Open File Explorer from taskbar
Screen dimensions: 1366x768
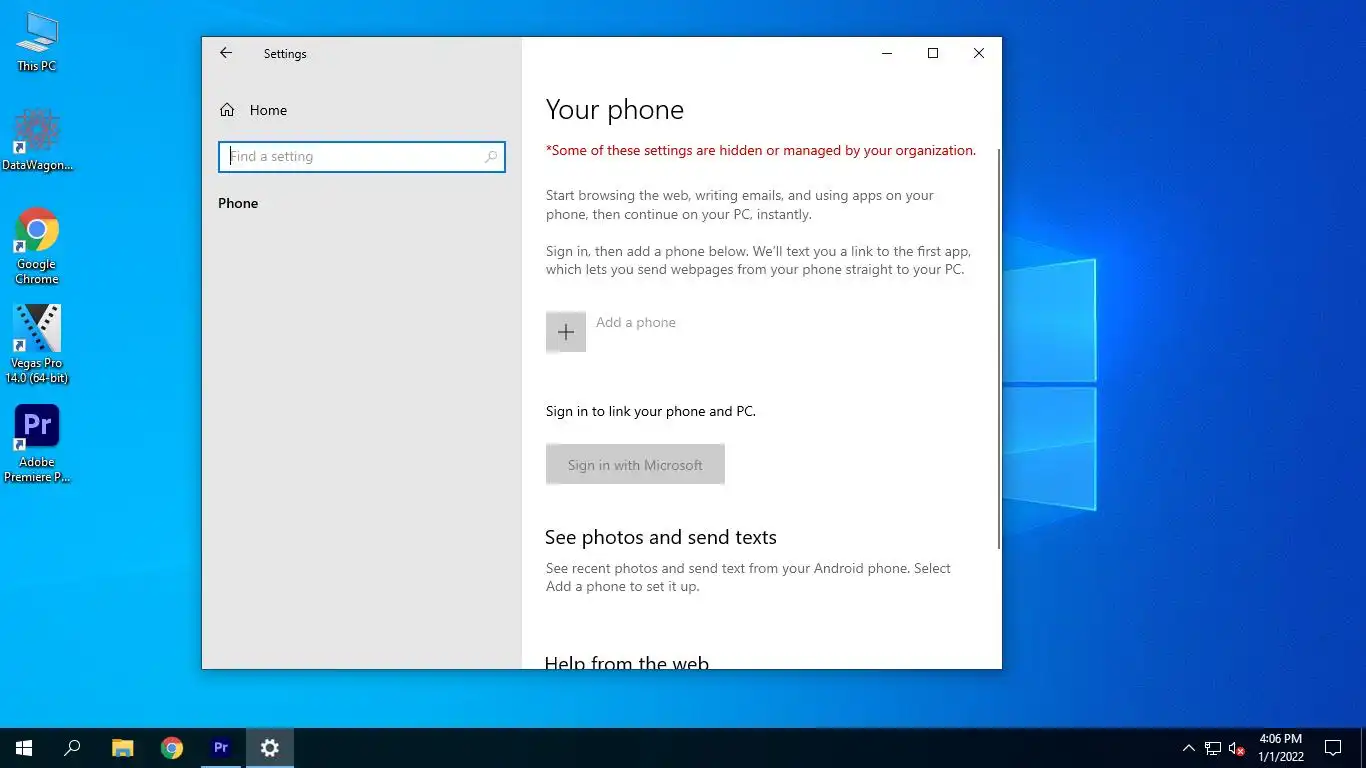tap(122, 748)
